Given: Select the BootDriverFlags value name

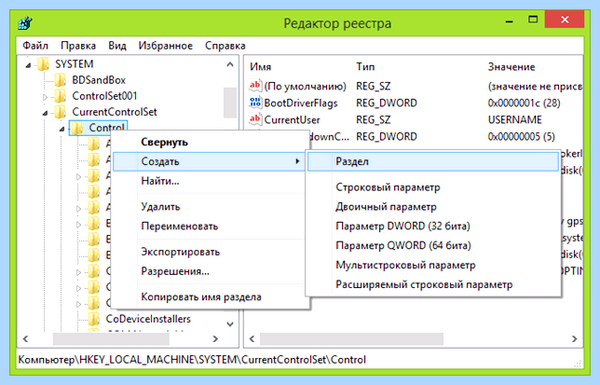Looking at the screenshot, I should pyautogui.click(x=301, y=103).
